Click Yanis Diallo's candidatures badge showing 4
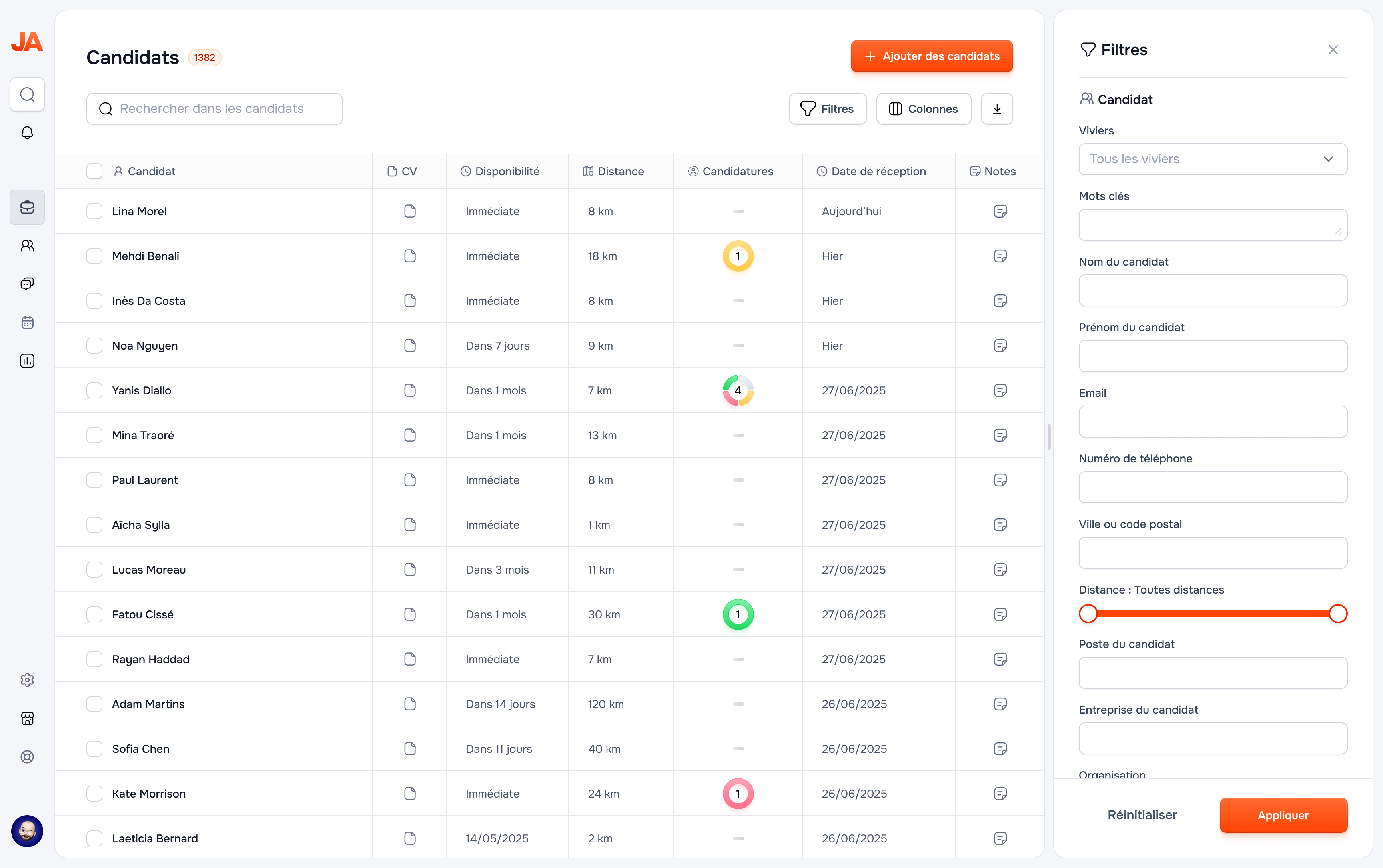This screenshot has width=1383, height=868. tap(738, 390)
